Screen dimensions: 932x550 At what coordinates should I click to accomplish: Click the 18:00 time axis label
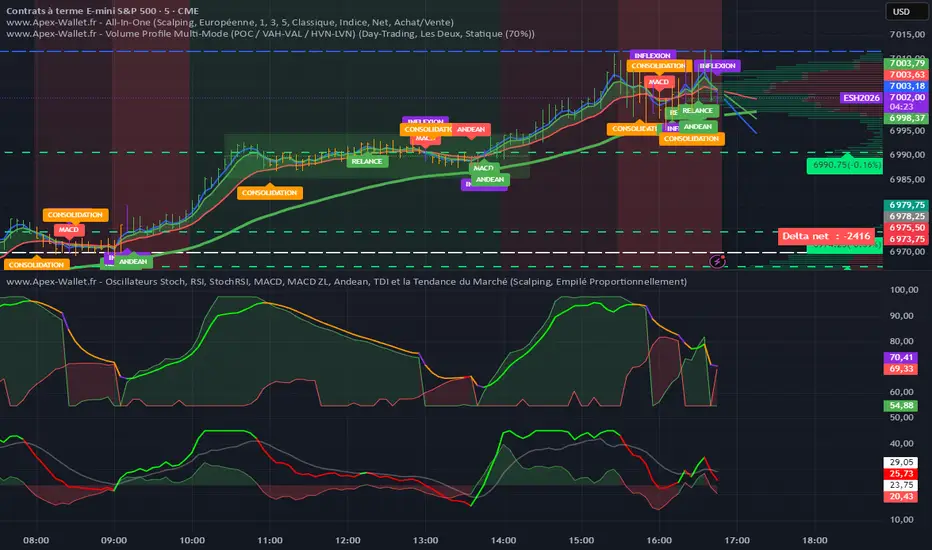pyautogui.click(x=815, y=540)
